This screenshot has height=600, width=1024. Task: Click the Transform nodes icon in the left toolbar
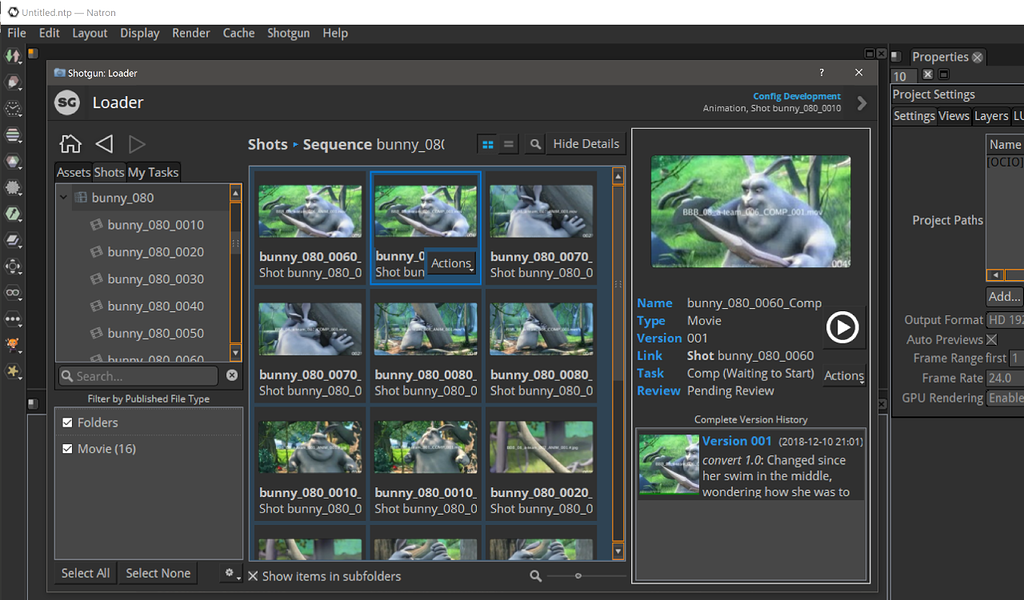12,267
